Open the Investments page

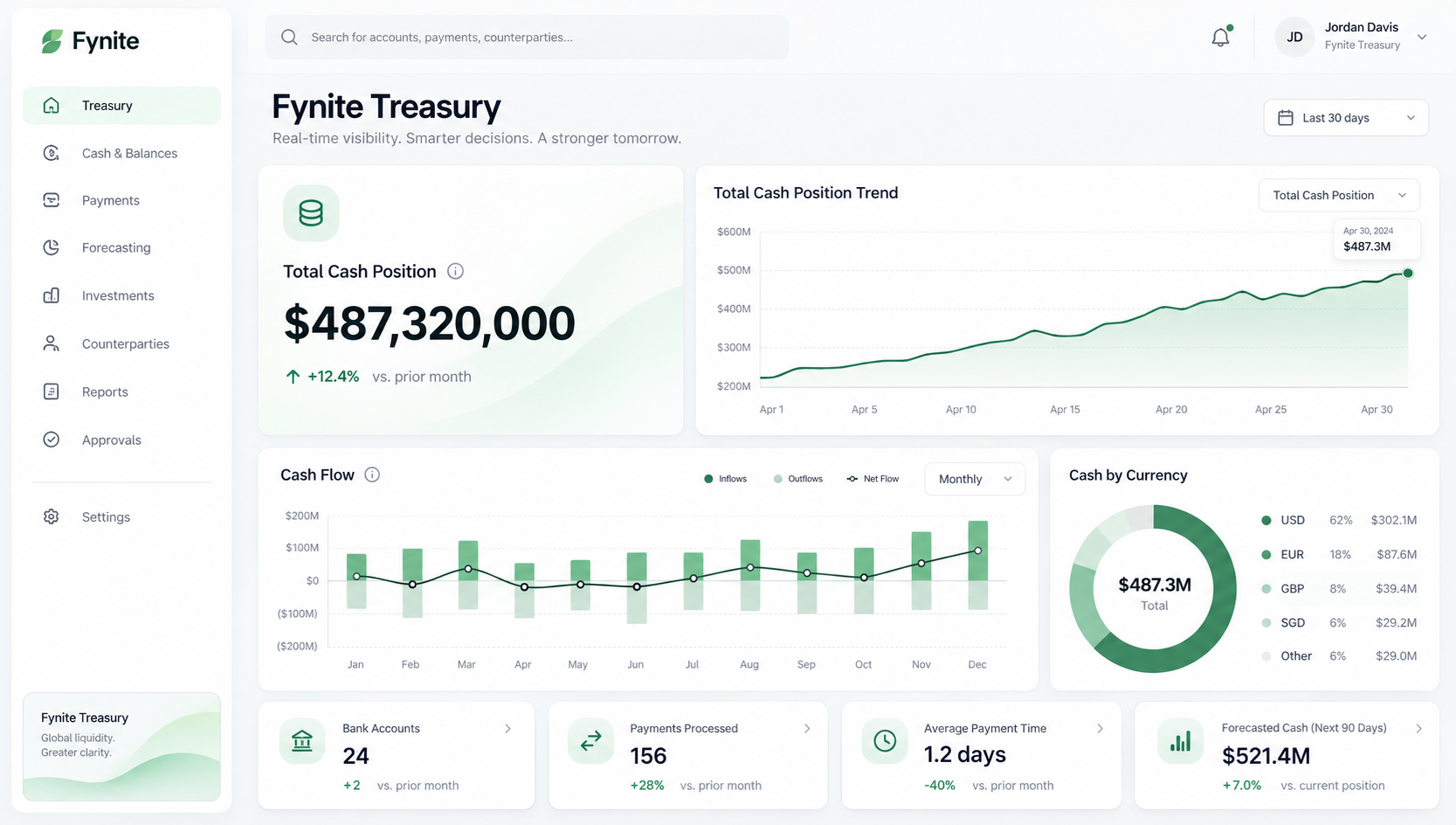coord(121,295)
